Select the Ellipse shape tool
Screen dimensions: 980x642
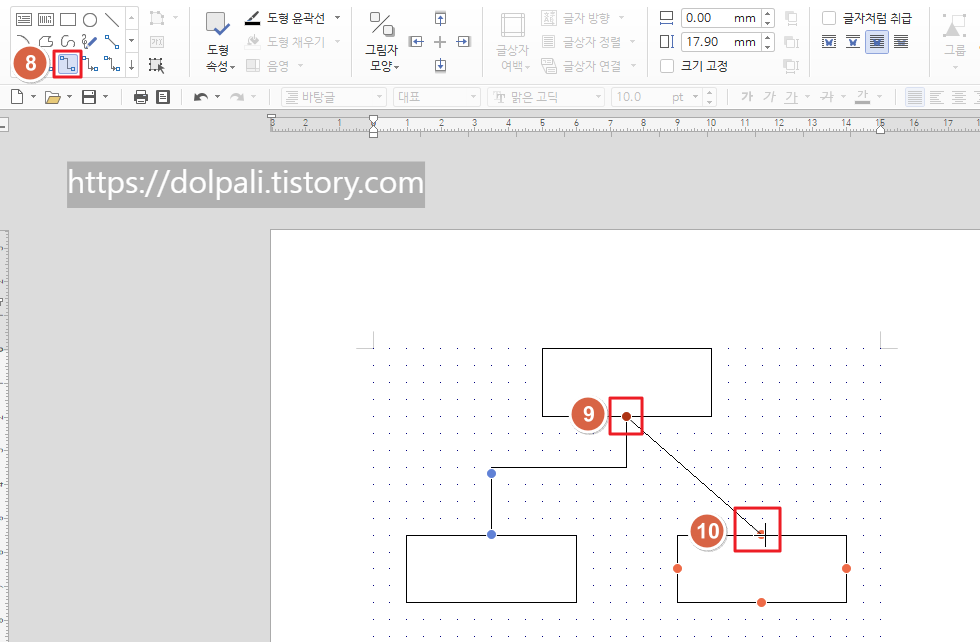click(91, 19)
